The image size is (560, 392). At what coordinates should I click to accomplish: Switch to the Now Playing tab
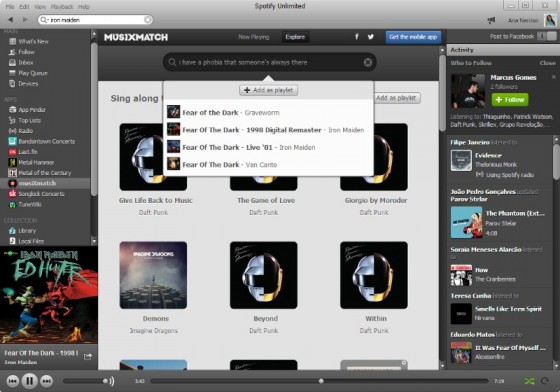coord(254,37)
